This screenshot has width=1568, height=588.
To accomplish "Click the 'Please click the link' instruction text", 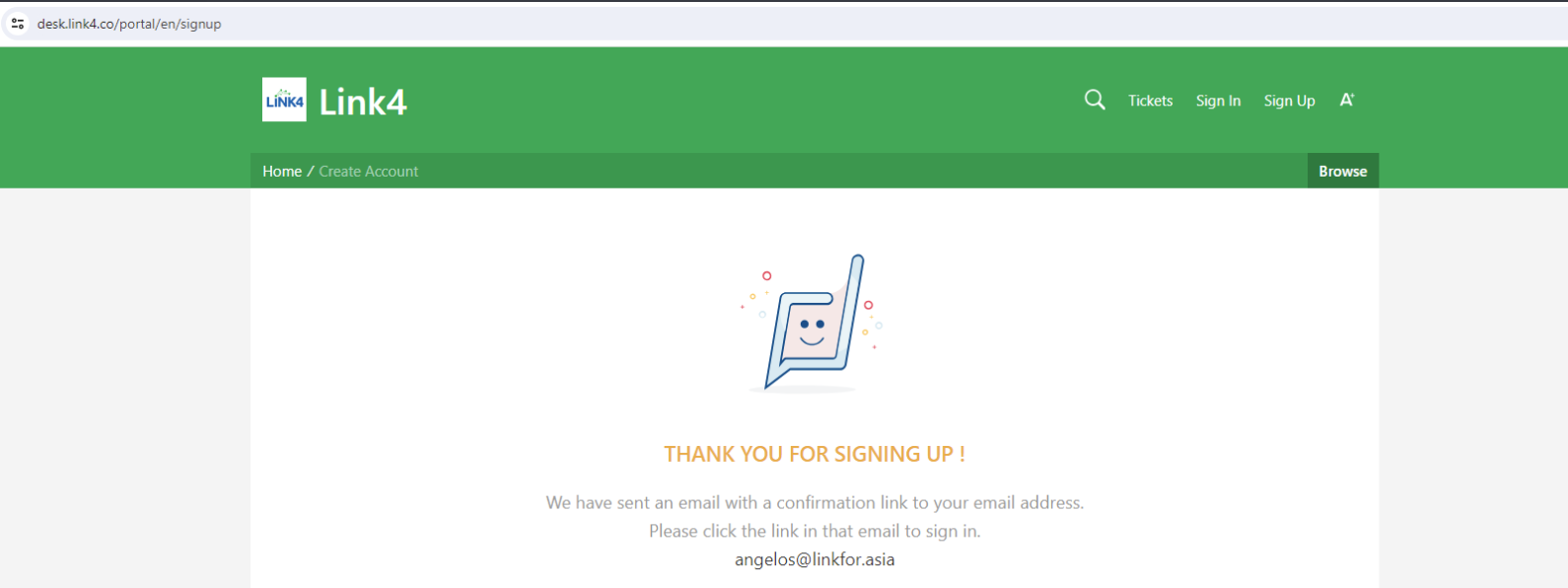I will pos(815,531).
